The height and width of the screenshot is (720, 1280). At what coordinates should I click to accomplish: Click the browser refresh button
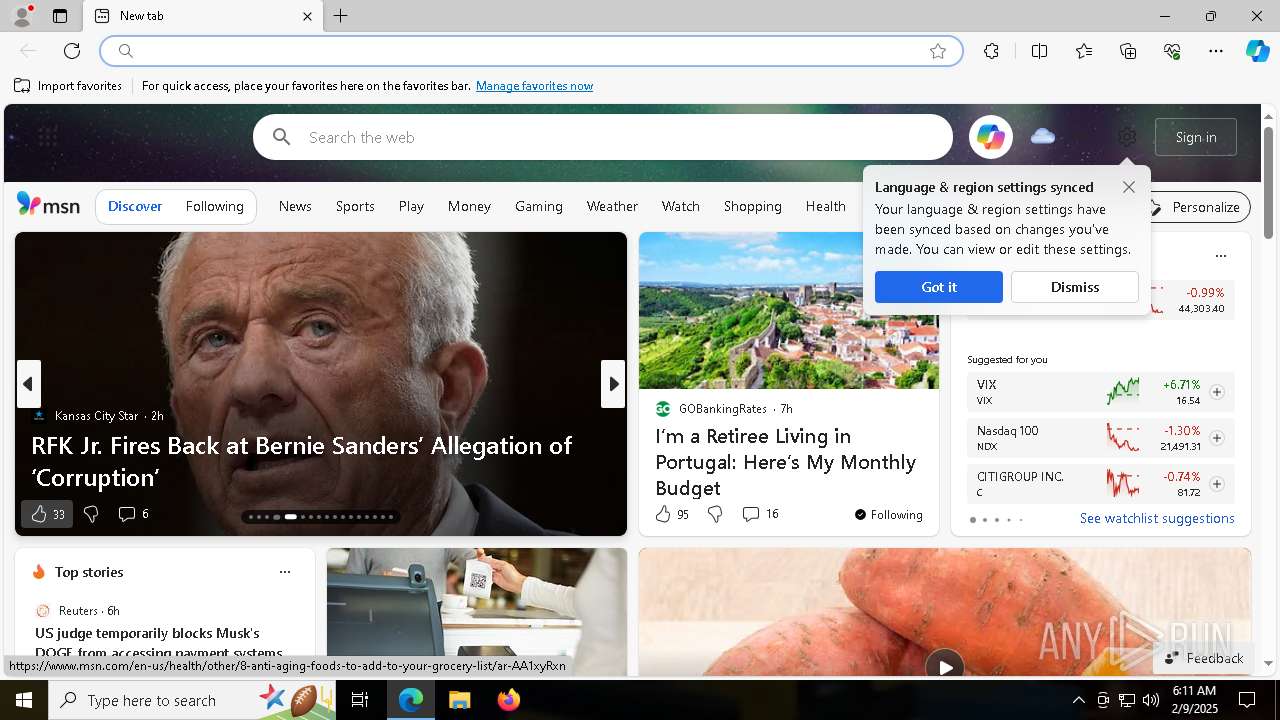[72, 51]
